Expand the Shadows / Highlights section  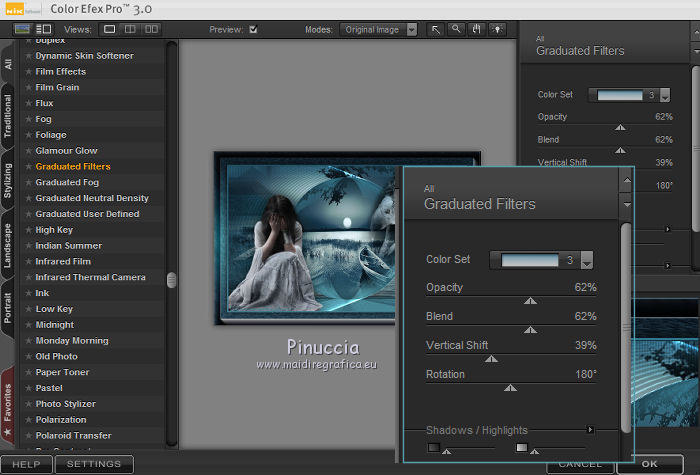(590, 430)
